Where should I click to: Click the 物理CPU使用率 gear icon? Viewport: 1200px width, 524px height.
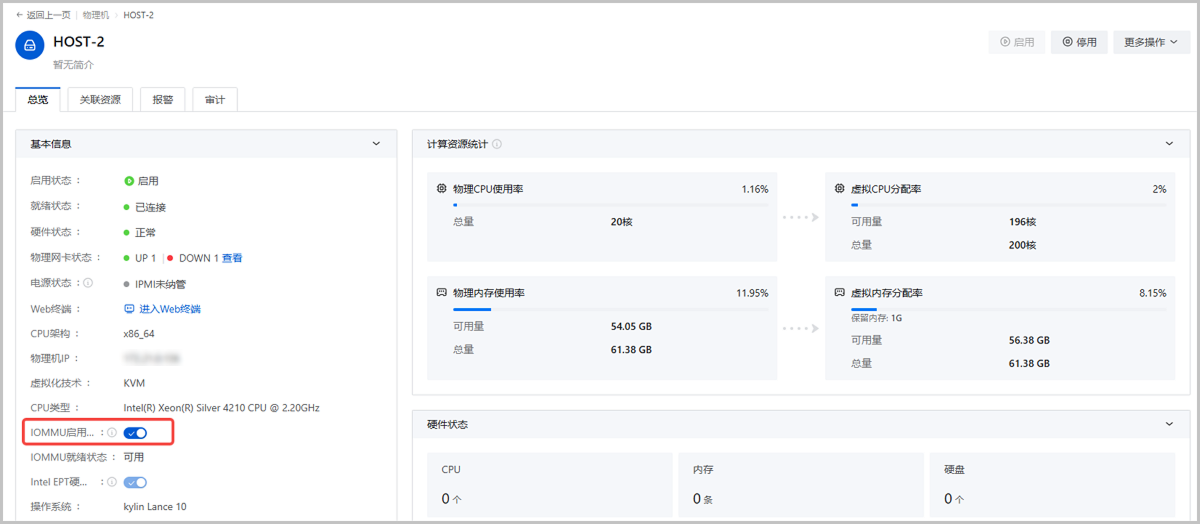442,189
